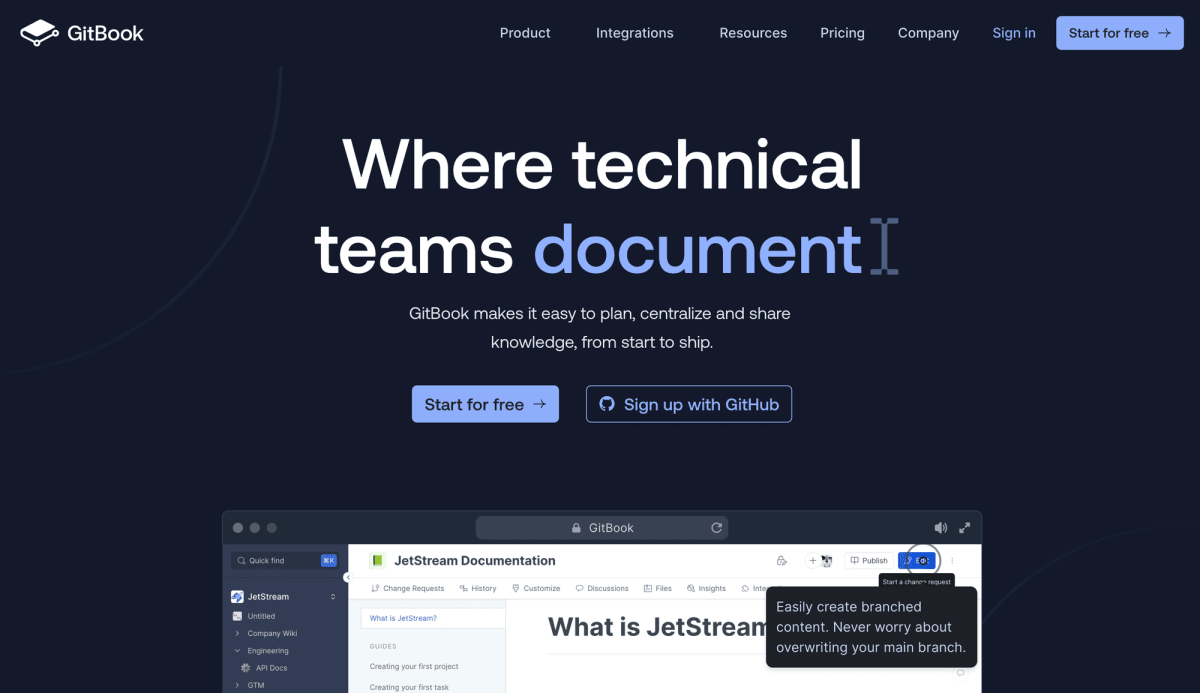Select 'What is JetStream?' page in list
Screen dimensions: 1200x693
coord(403,618)
